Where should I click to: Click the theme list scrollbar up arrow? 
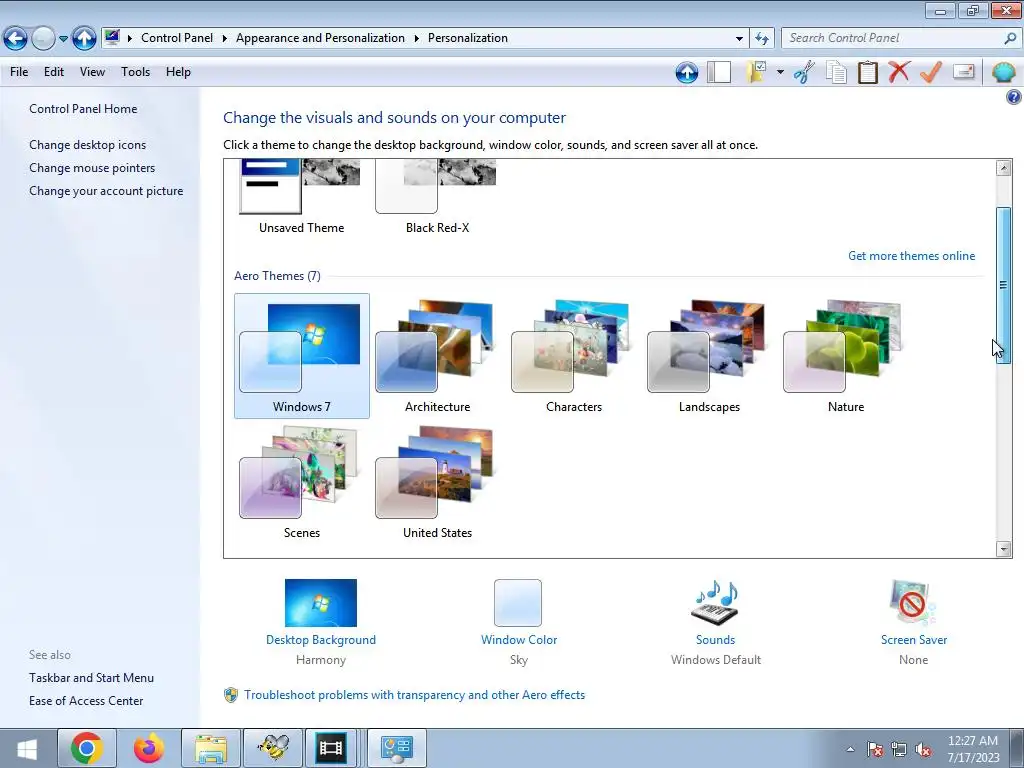[x=1004, y=168]
